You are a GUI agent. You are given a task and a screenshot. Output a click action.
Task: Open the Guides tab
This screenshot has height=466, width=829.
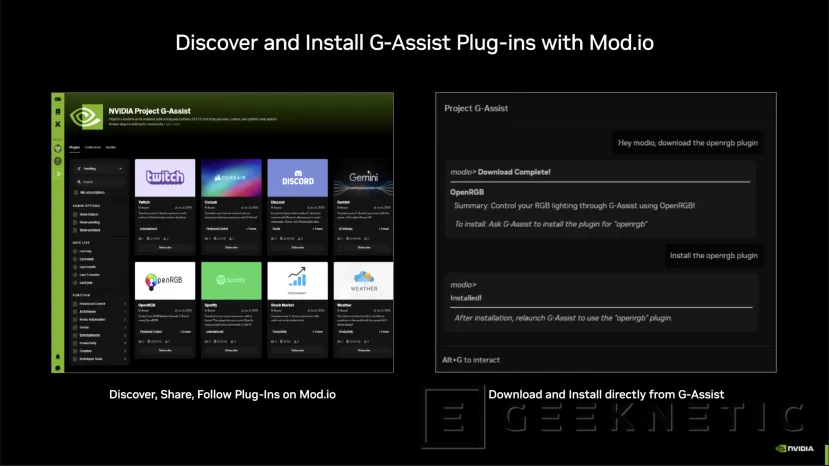(110, 147)
